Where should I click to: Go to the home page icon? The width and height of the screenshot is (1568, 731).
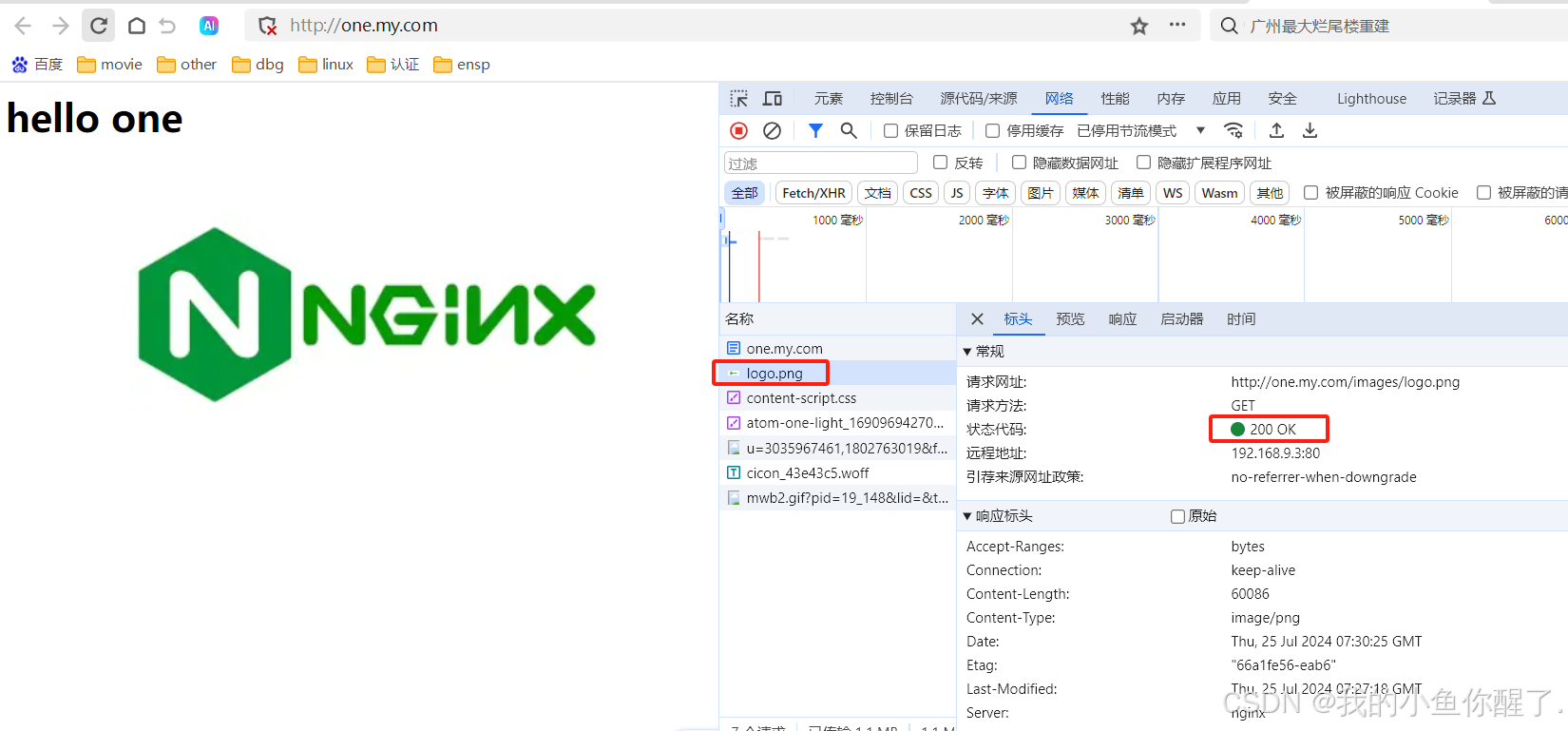click(137, 26)
